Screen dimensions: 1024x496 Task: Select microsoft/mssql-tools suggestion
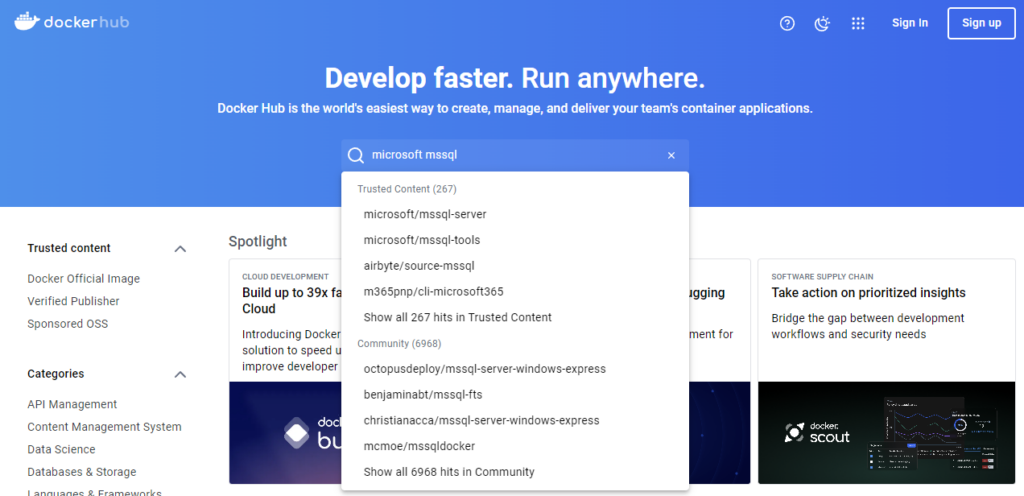click(x=422, y=240)
